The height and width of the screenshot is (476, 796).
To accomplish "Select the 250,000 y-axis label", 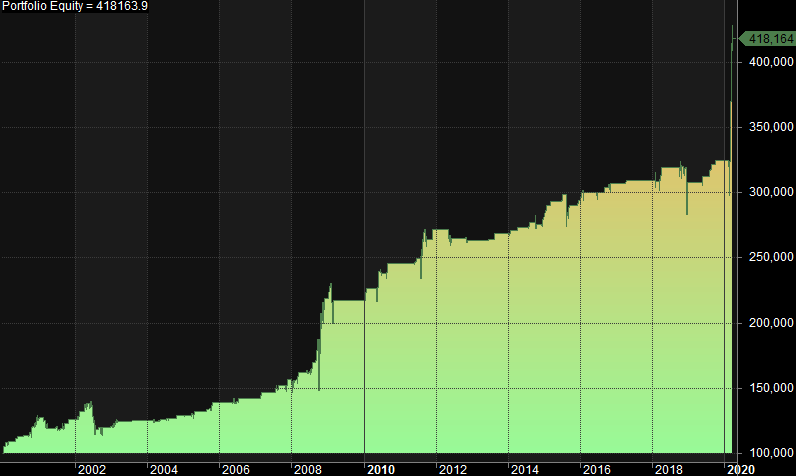I will pos(768,258).
